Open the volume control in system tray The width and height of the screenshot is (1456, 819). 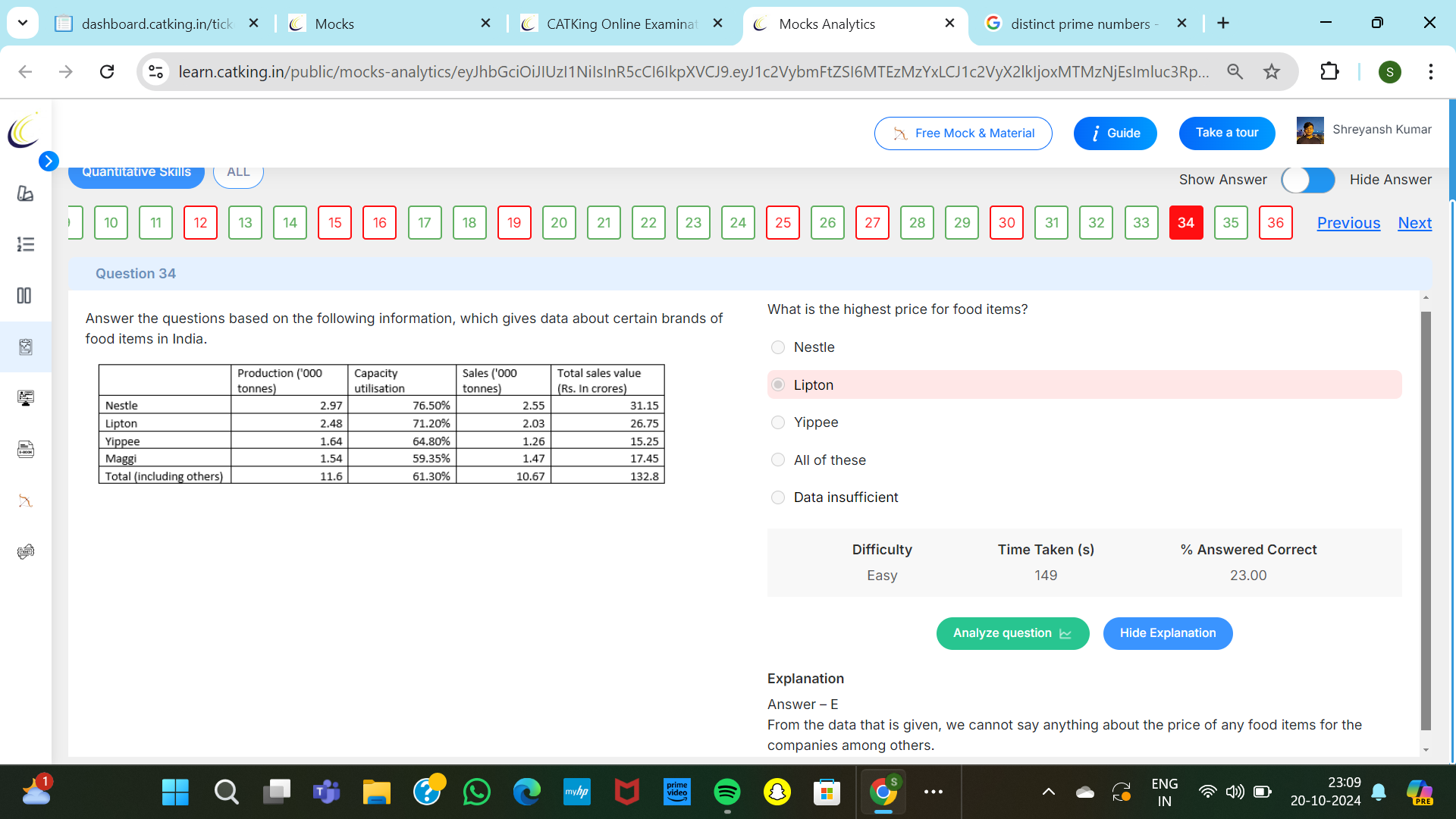(1235, 792)
